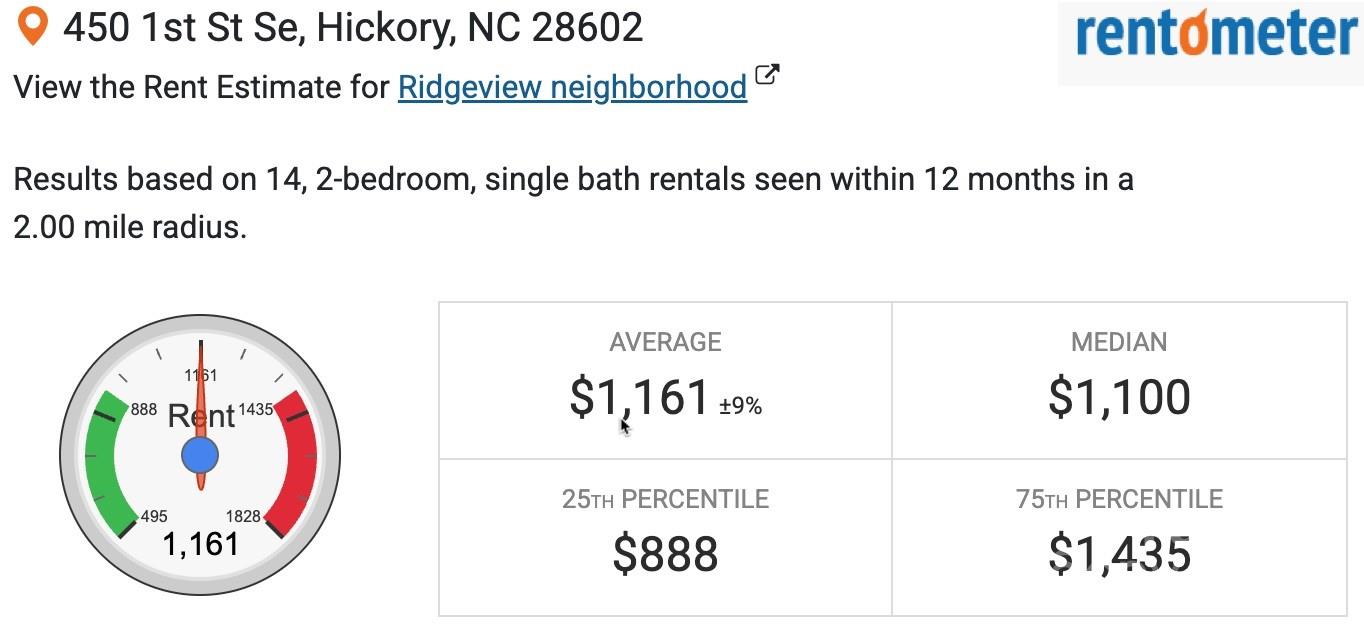Click the green low-rent arc on gauge
Image resolution: width=1364 pixels, height=634 pixels.
[109, 464]
